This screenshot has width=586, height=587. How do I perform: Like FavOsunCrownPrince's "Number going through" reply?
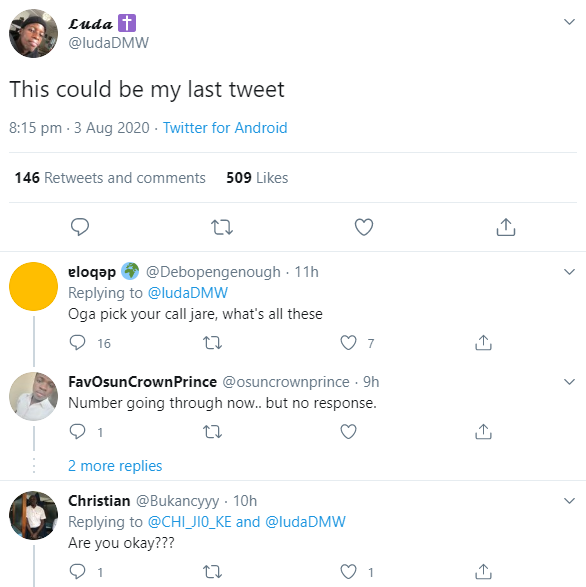click(x=348, y=432)
